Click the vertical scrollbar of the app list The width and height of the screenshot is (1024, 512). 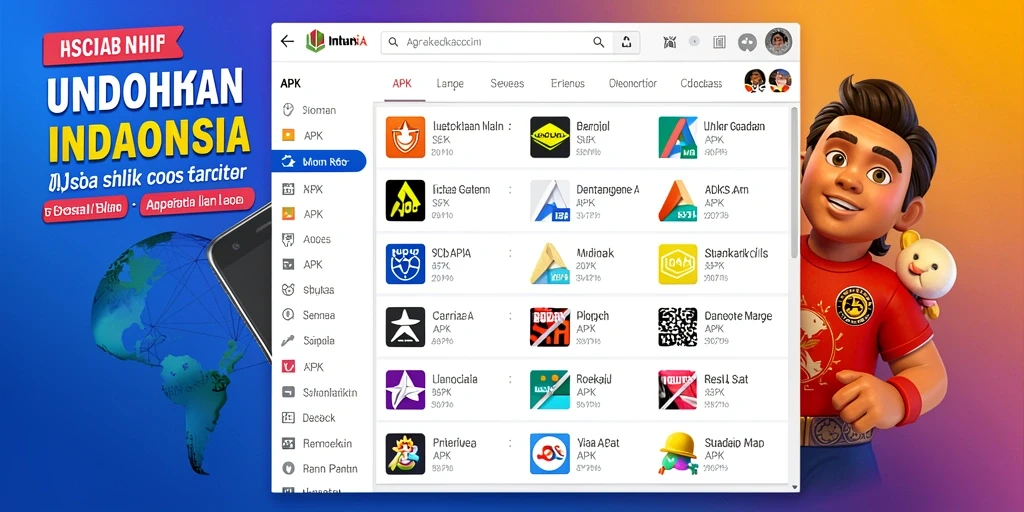tap(793, 182)
